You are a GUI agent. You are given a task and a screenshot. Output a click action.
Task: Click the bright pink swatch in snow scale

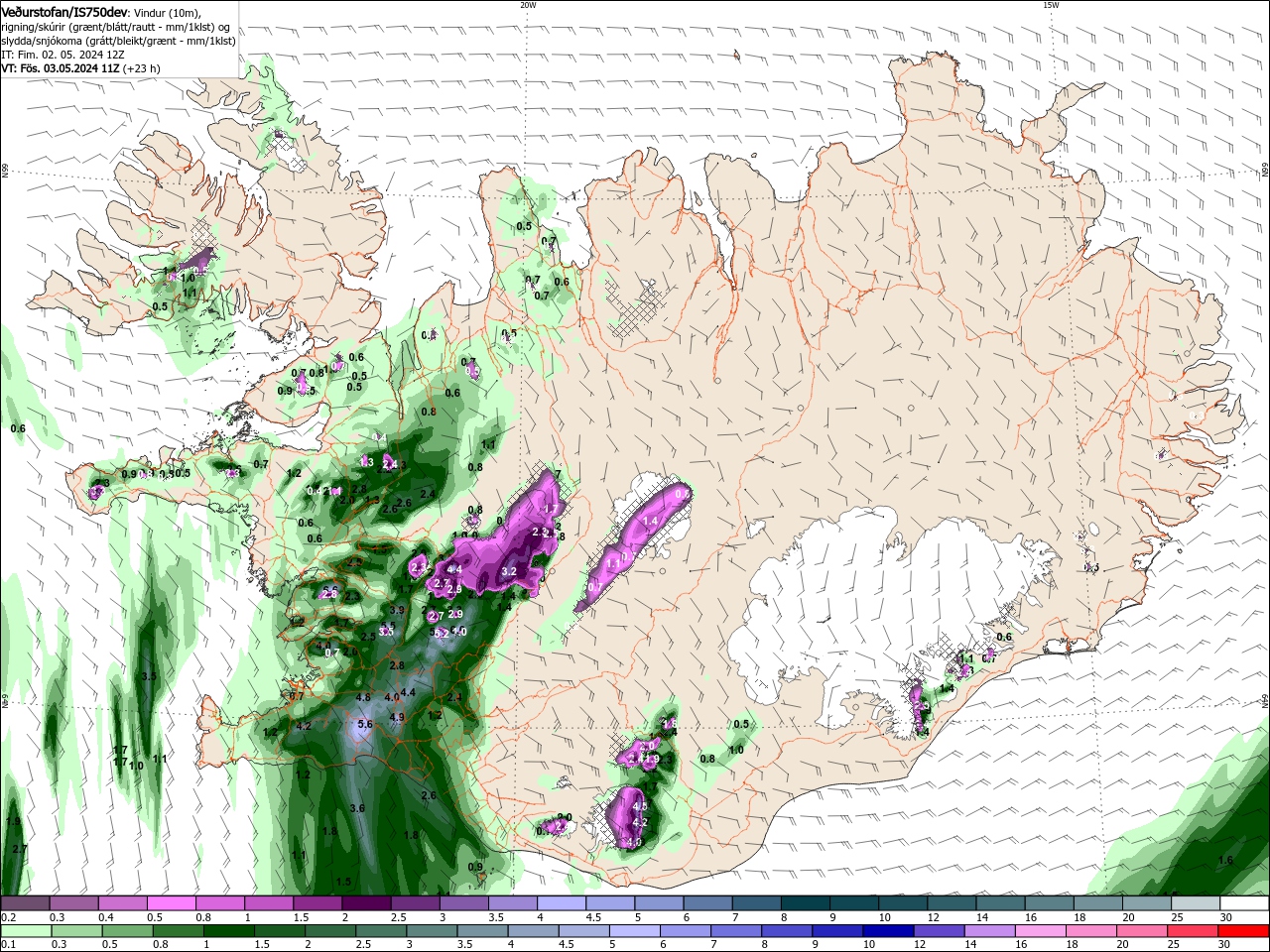click(171, 903)
